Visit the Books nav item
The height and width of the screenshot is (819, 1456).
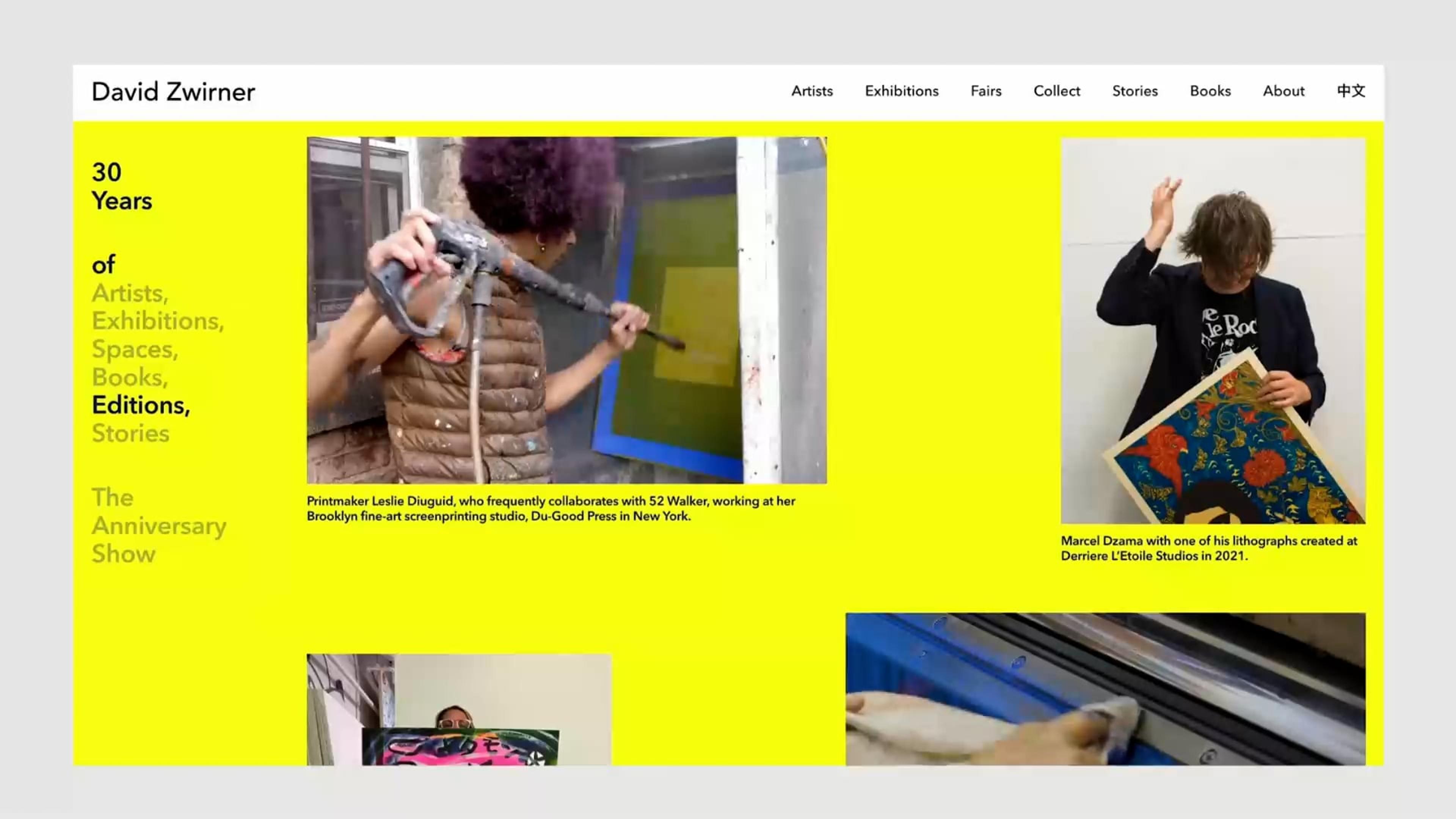[x=1210, y=91]
